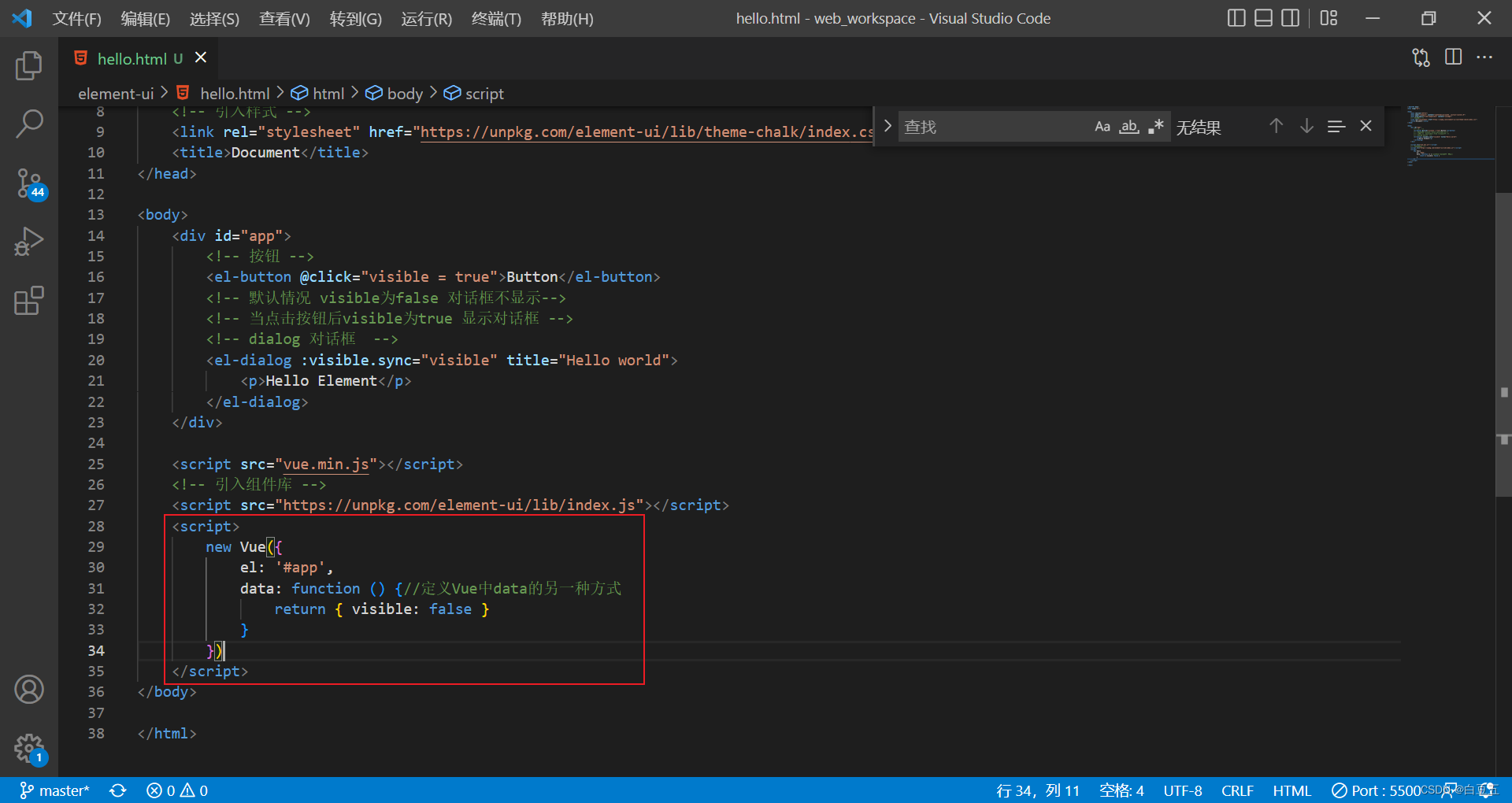Click Hello Element text on line 21

(321, 381)
